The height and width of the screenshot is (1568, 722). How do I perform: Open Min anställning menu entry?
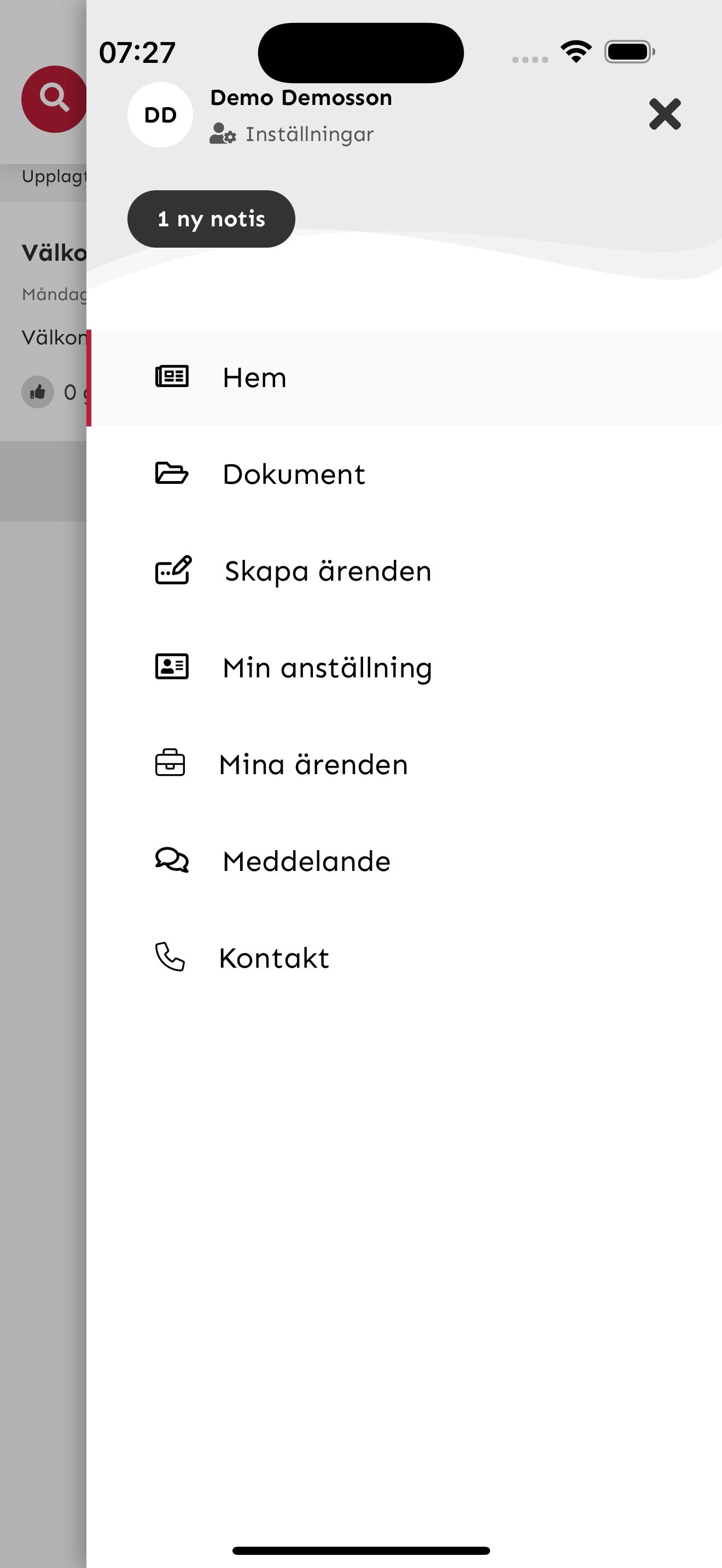click(x=404, y=667)
